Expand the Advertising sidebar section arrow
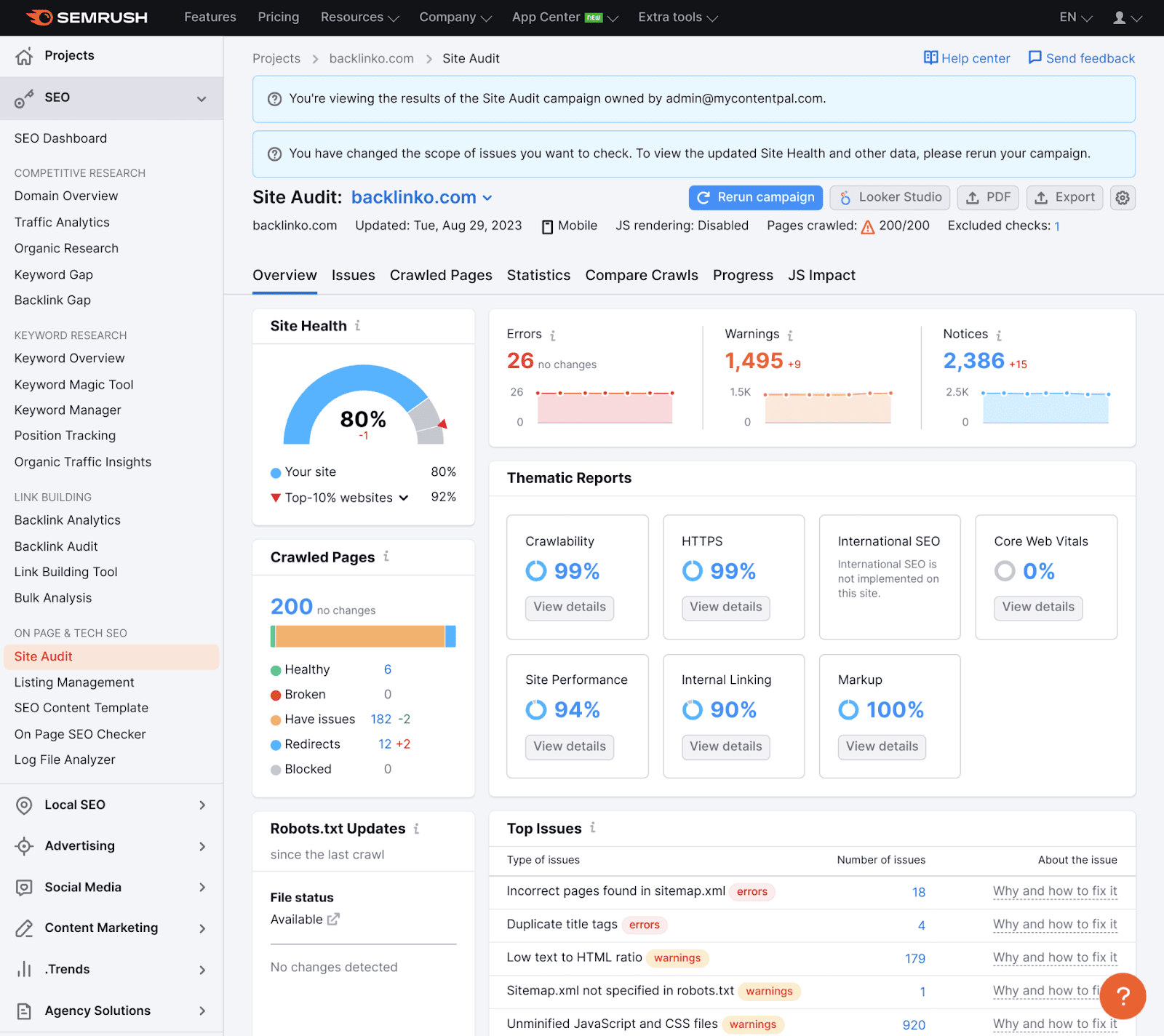This screenshot has height=1036, width=1164. tap(202, 846)
